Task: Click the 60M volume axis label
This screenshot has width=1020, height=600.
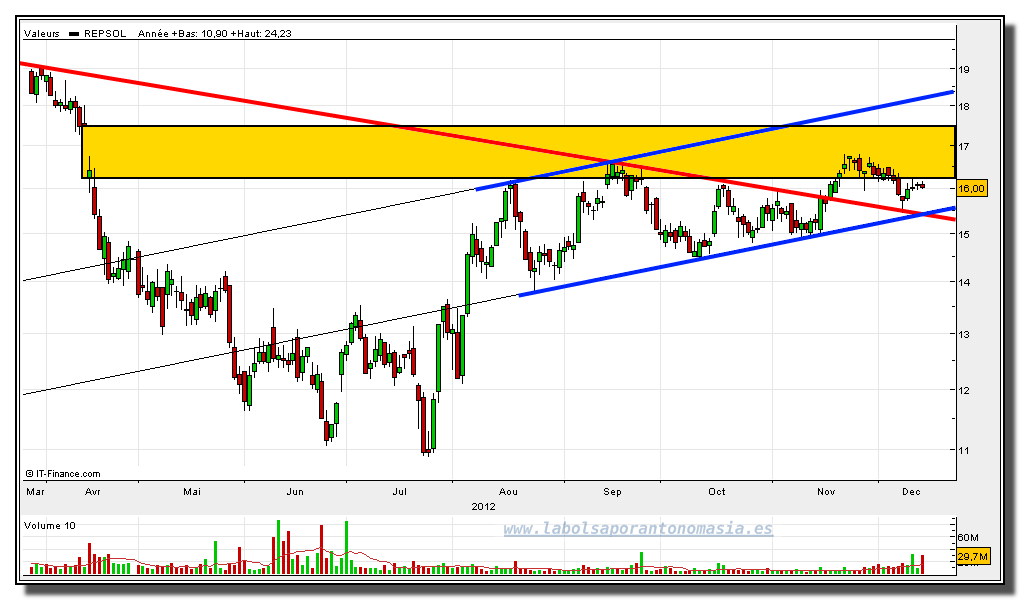Action: coord(968,538)
